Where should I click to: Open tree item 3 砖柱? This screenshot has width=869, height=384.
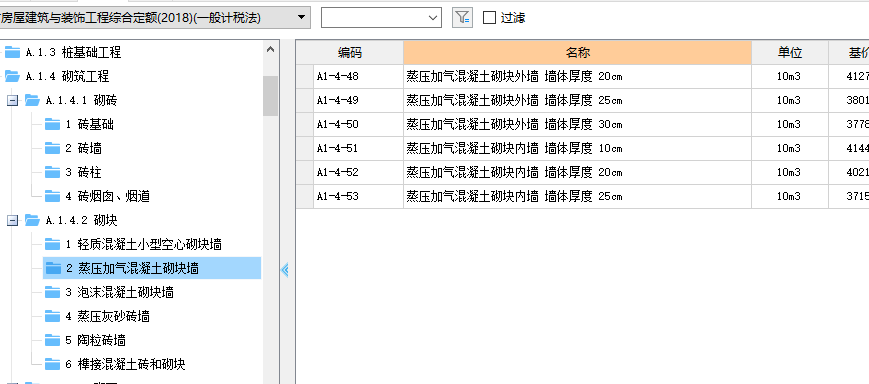(x=83, y=172)
